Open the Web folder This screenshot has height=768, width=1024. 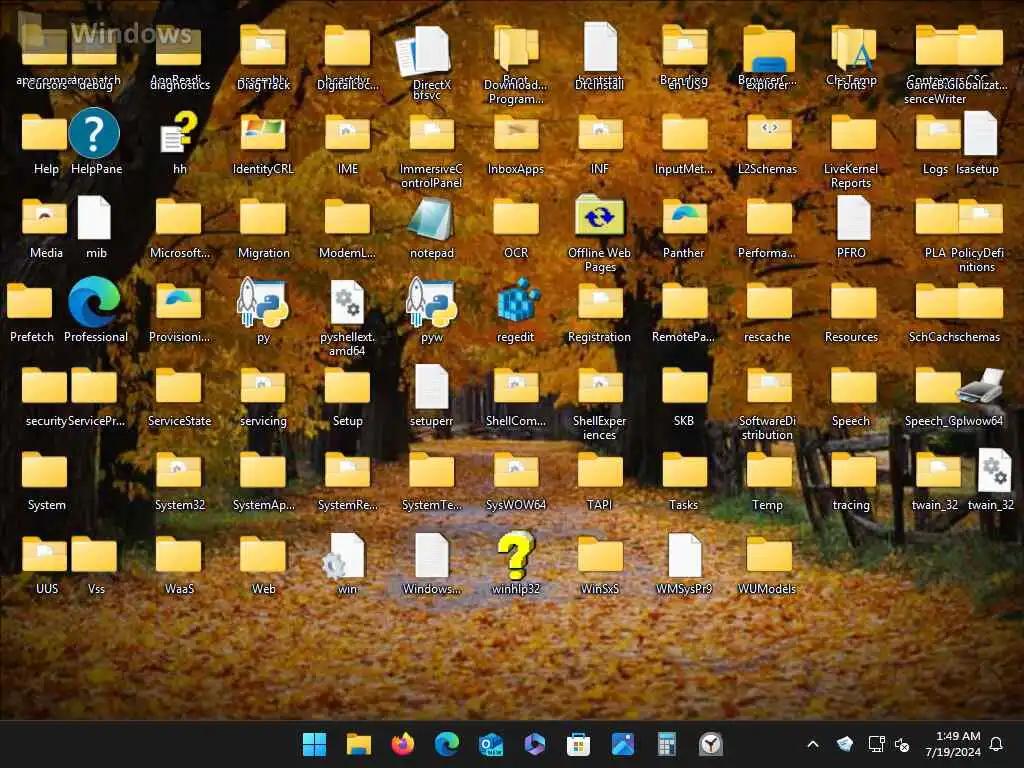click(x=263, y=554)
